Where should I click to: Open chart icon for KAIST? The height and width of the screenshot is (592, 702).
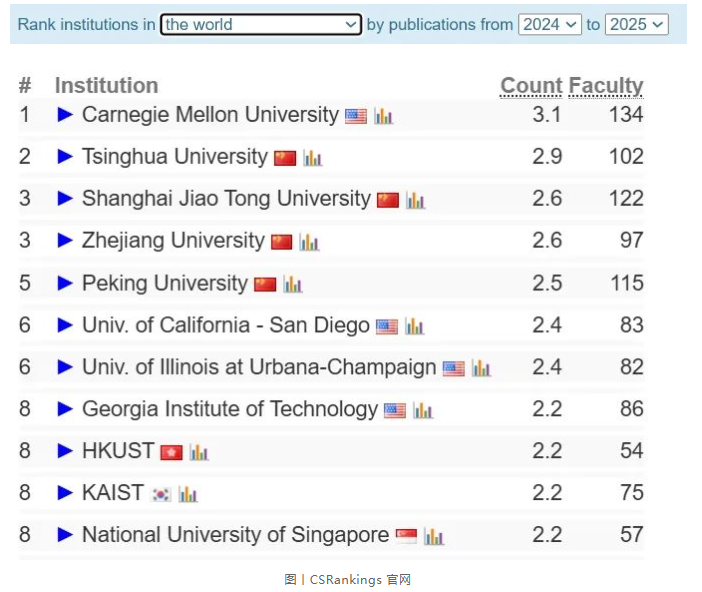pyautogui.click(x=188, y=494)
